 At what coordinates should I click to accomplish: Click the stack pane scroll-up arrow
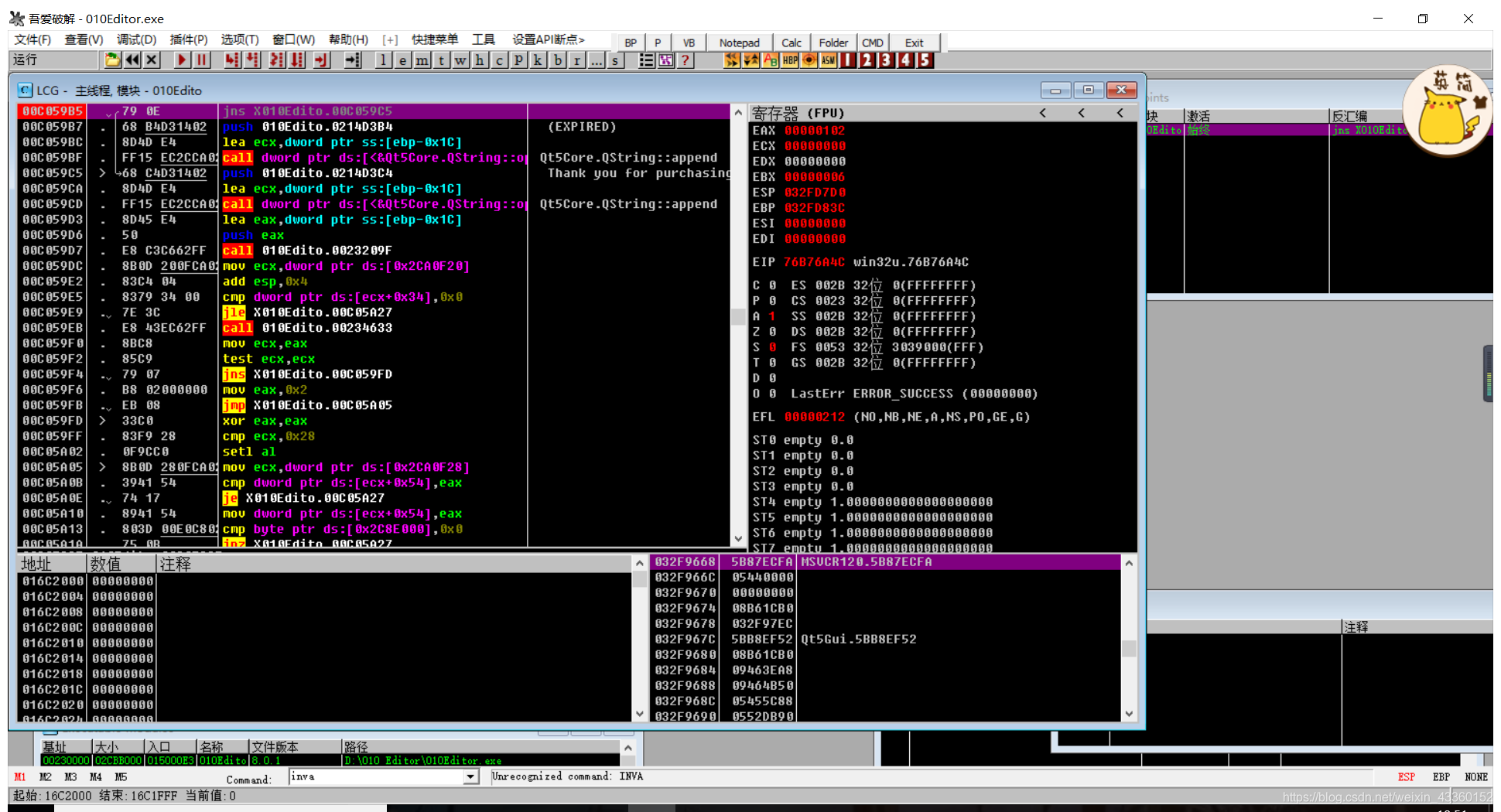[1129, 563]
